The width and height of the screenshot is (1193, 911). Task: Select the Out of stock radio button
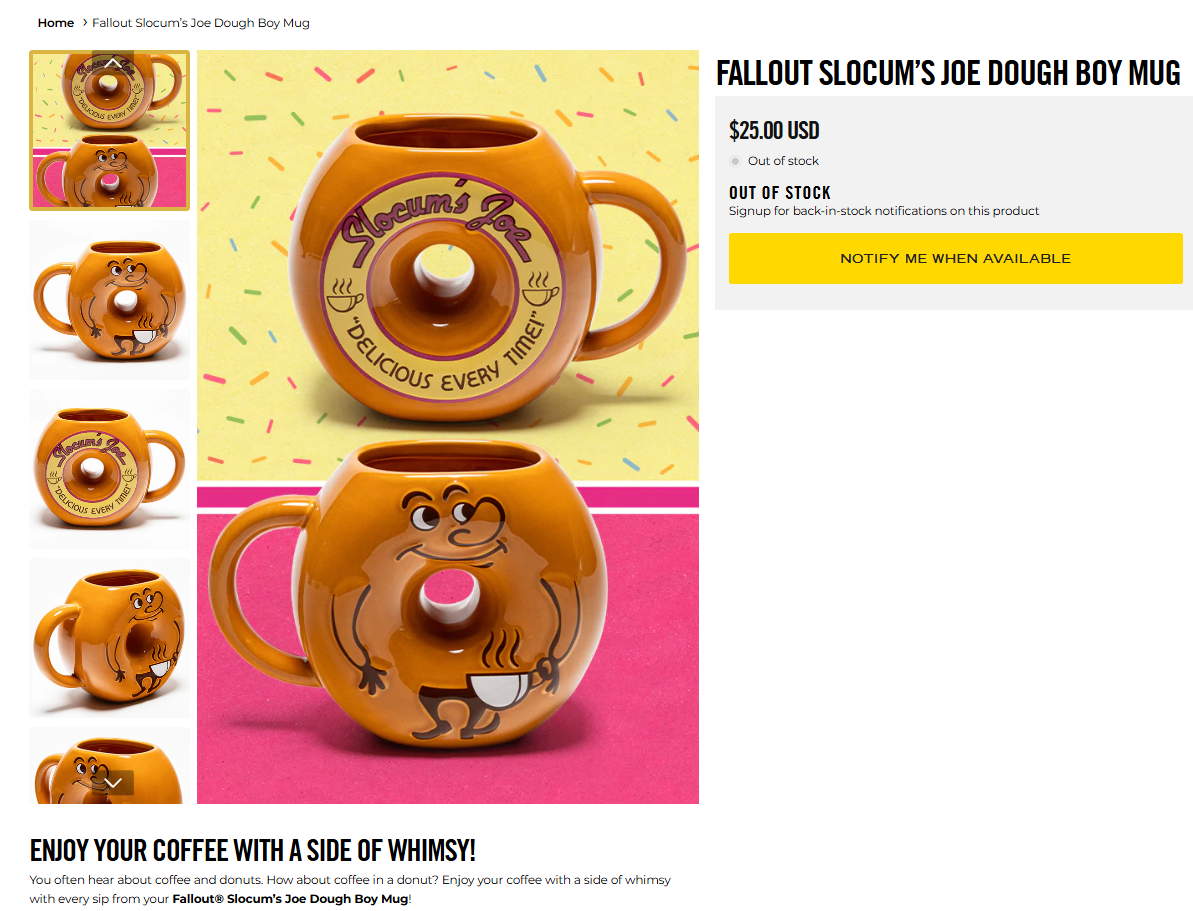click(x=735, y=161)
